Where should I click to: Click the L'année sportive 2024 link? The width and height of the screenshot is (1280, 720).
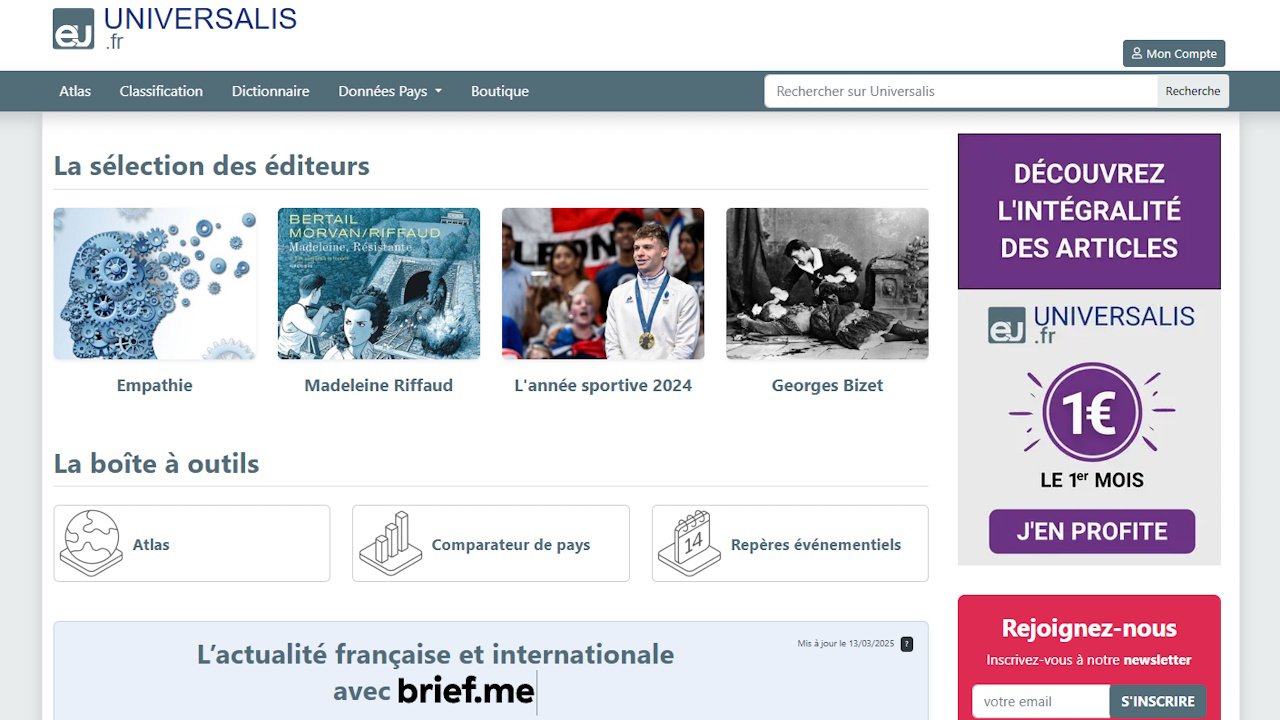[603, 283]
